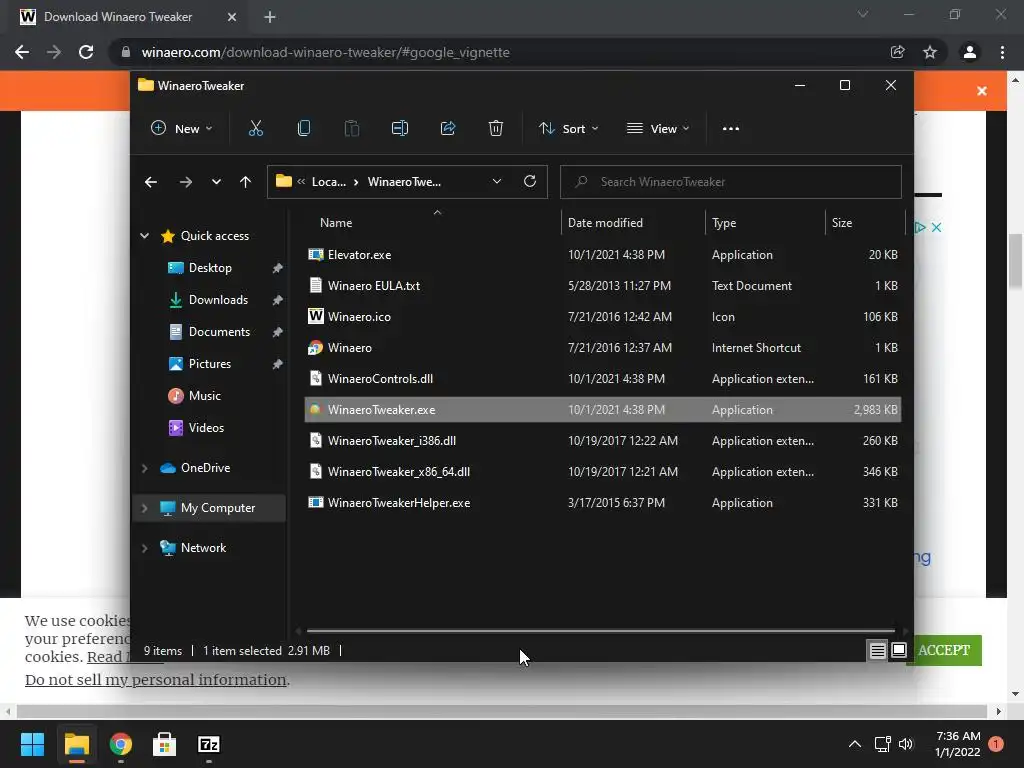Open Google Chrome from the taskbar
1024x768 pixels.
120,744
